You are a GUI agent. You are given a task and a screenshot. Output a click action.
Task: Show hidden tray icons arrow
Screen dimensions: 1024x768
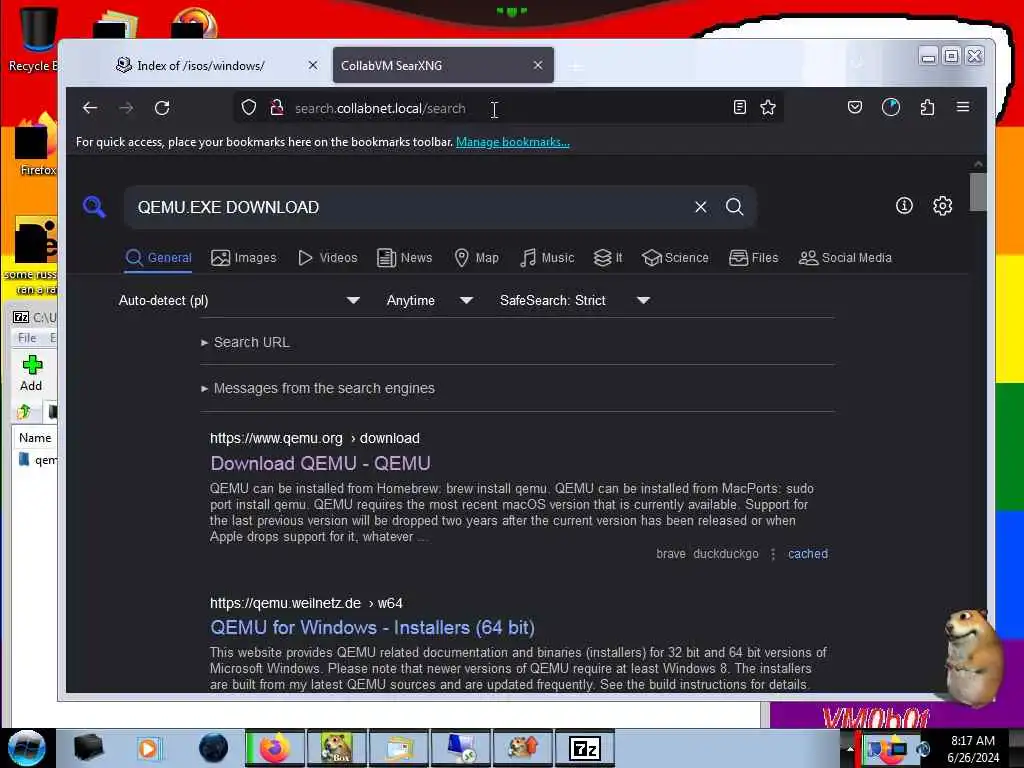point(850,749)
